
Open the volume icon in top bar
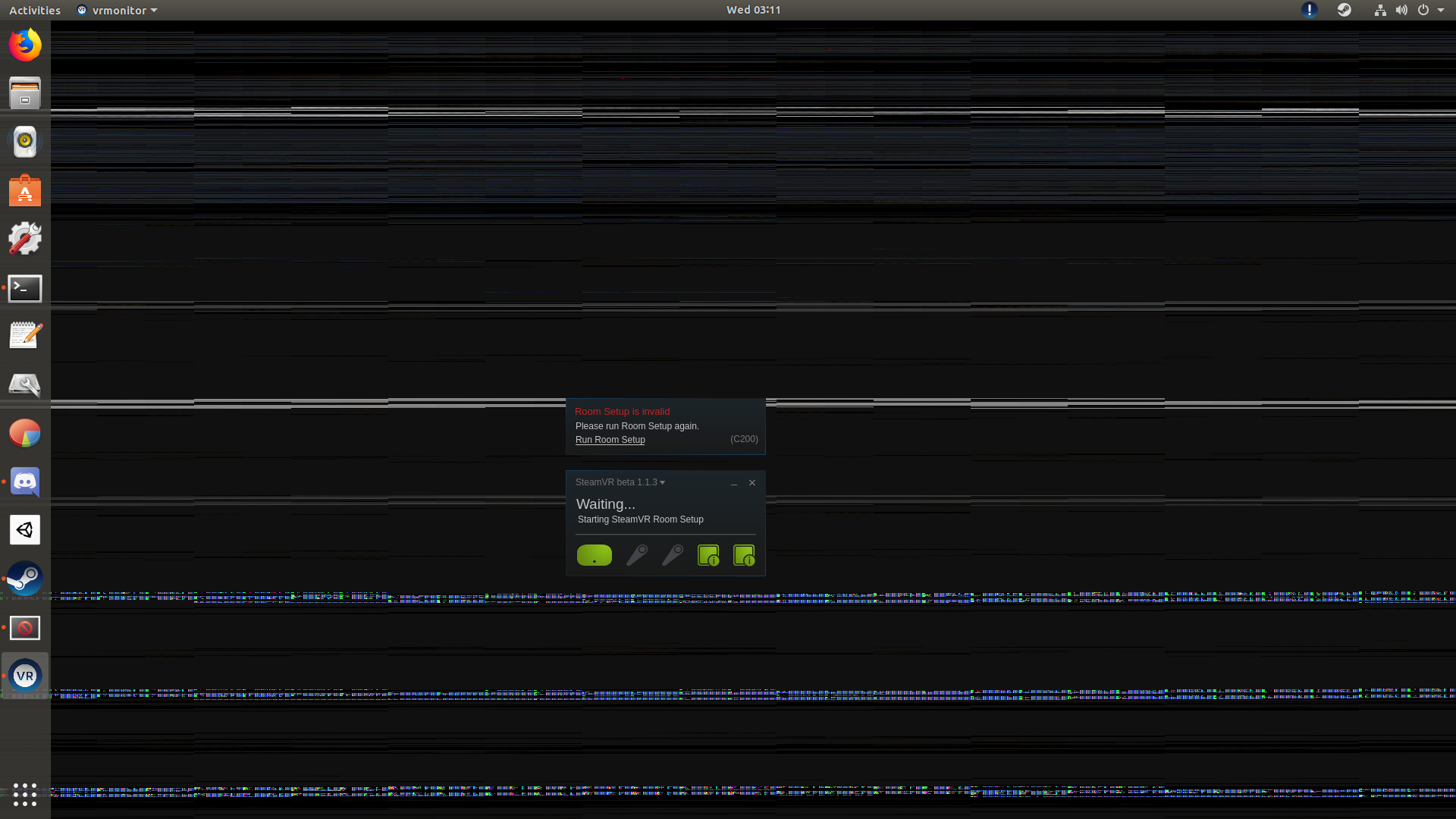tap(1401, 10)
